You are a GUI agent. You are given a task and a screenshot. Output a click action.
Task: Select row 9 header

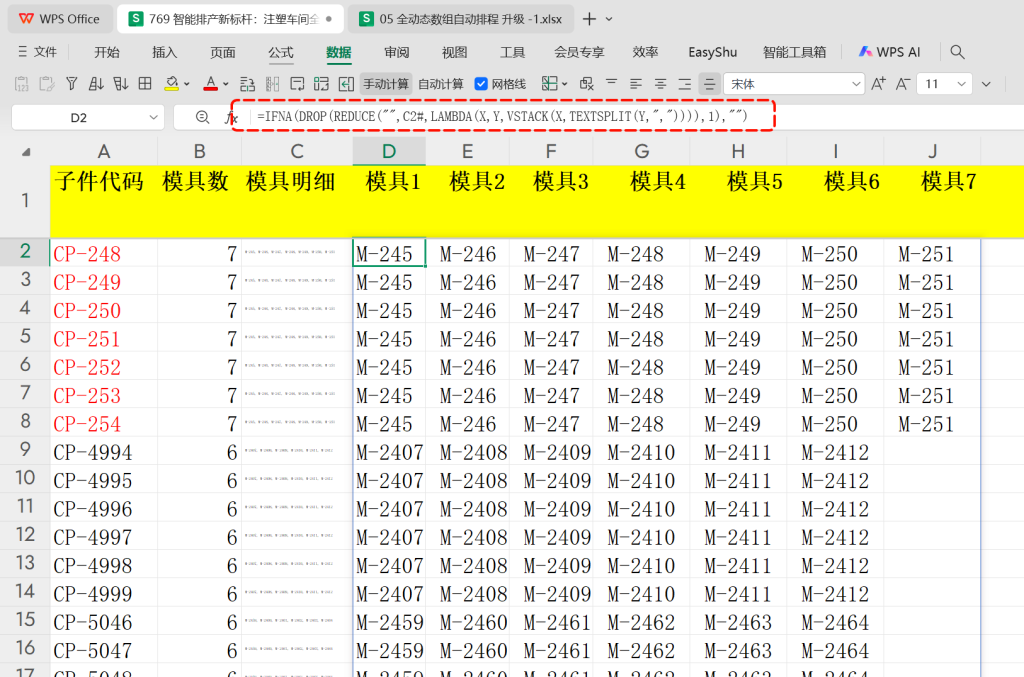(x=25, y=449)
